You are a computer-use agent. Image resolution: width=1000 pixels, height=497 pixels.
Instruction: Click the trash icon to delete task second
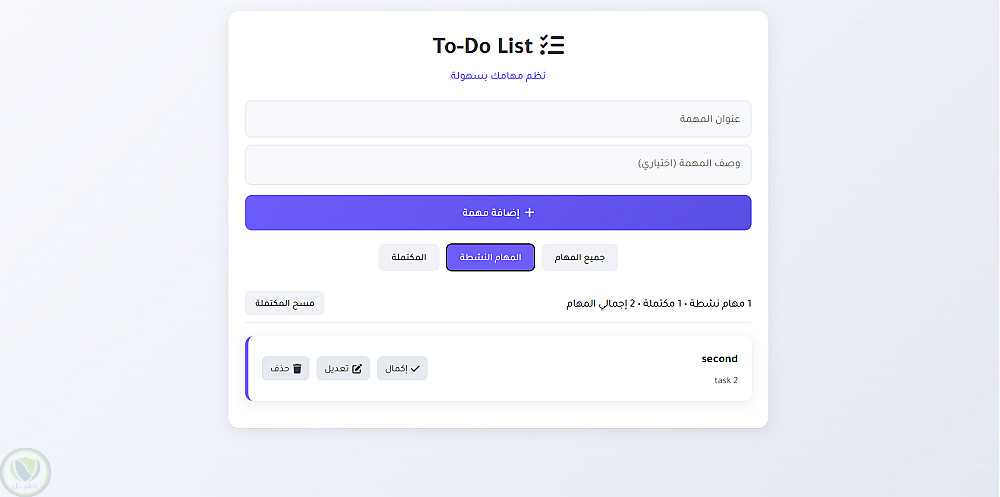pos(297,369)
